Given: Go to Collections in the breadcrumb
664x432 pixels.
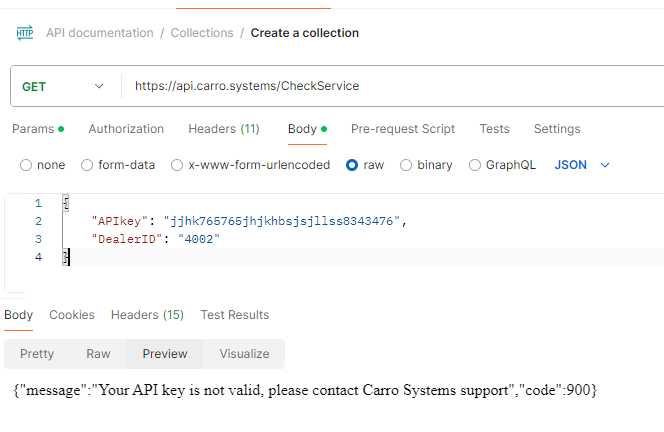Looking at the screenshot, I should pos(202,33).
